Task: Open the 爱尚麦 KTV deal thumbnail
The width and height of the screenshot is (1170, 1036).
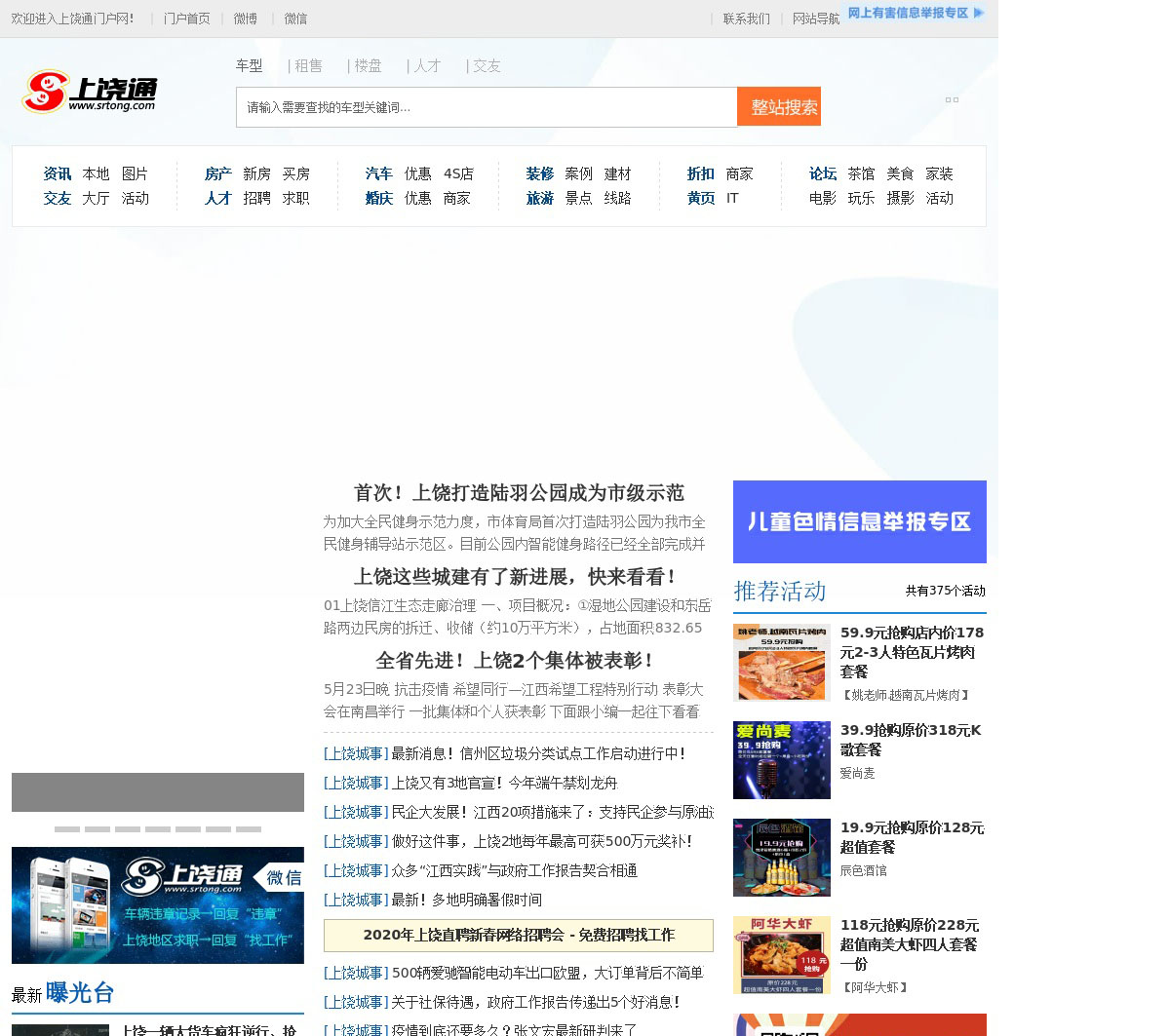Action: coord(781,760)
